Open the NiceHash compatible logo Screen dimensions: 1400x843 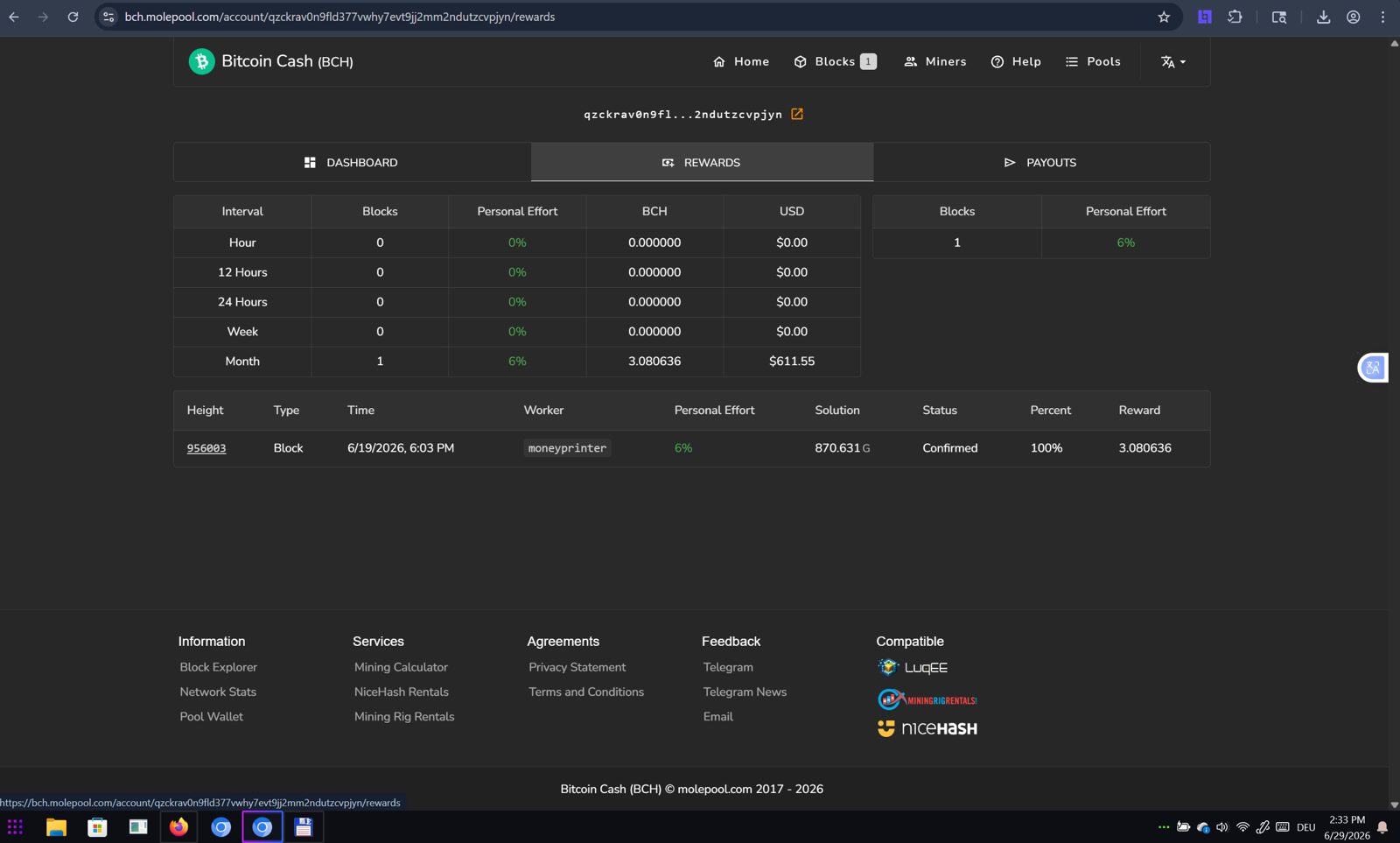pos(927,728)
